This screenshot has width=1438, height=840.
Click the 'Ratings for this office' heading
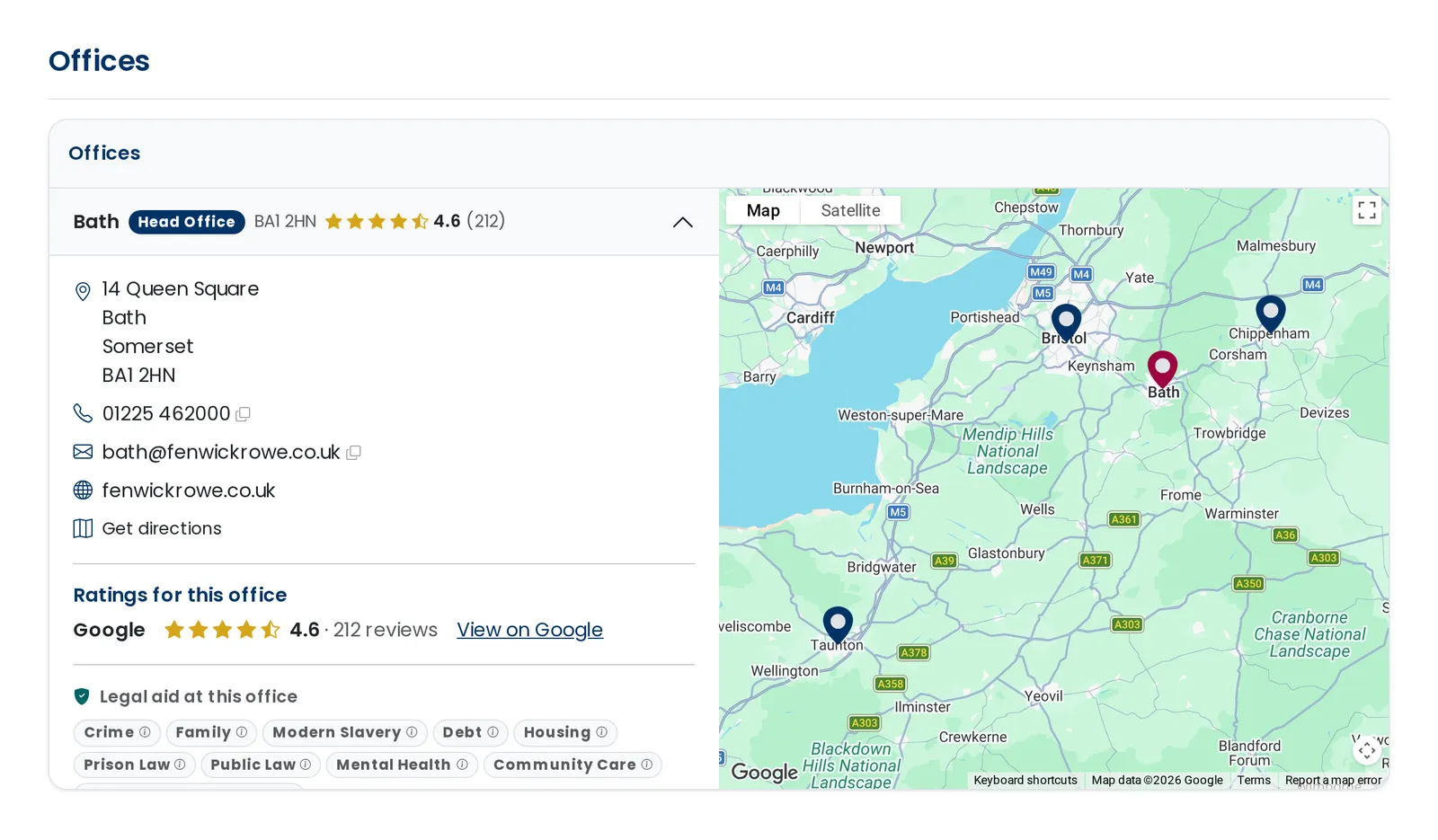[180, 595]
